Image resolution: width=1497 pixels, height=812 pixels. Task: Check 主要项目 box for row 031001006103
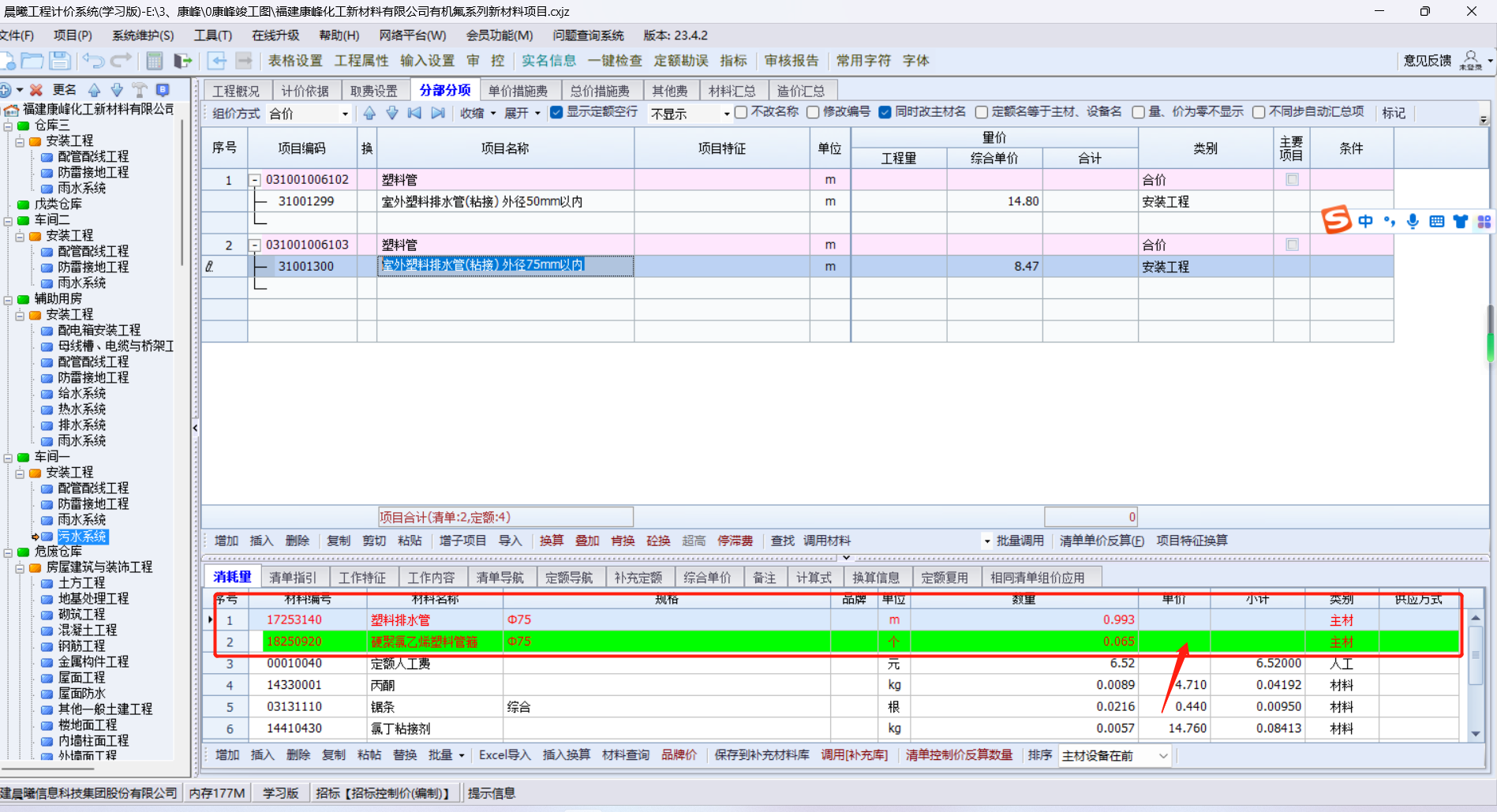point(1292,245)
